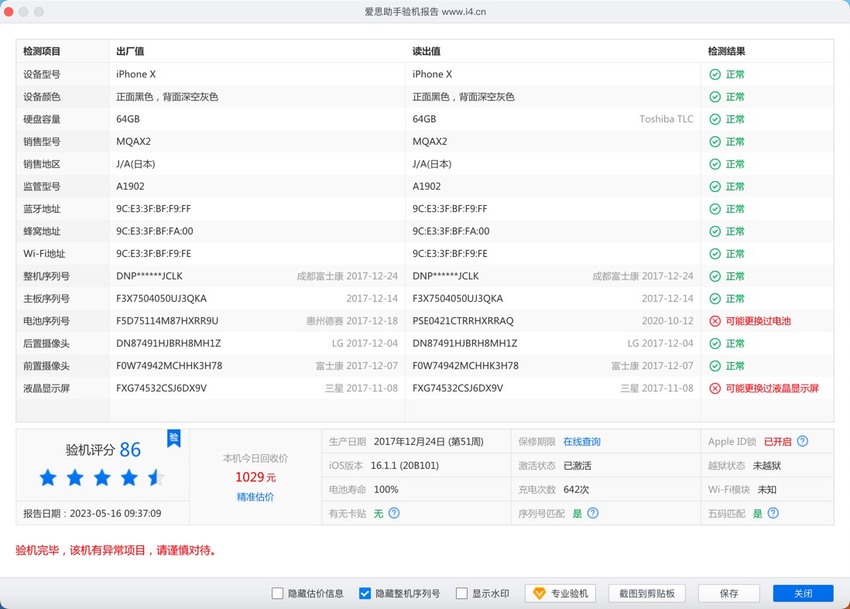850x609 pixels.
Task: Open the help icon beside 序列号匹配
Action: [593, 513]
